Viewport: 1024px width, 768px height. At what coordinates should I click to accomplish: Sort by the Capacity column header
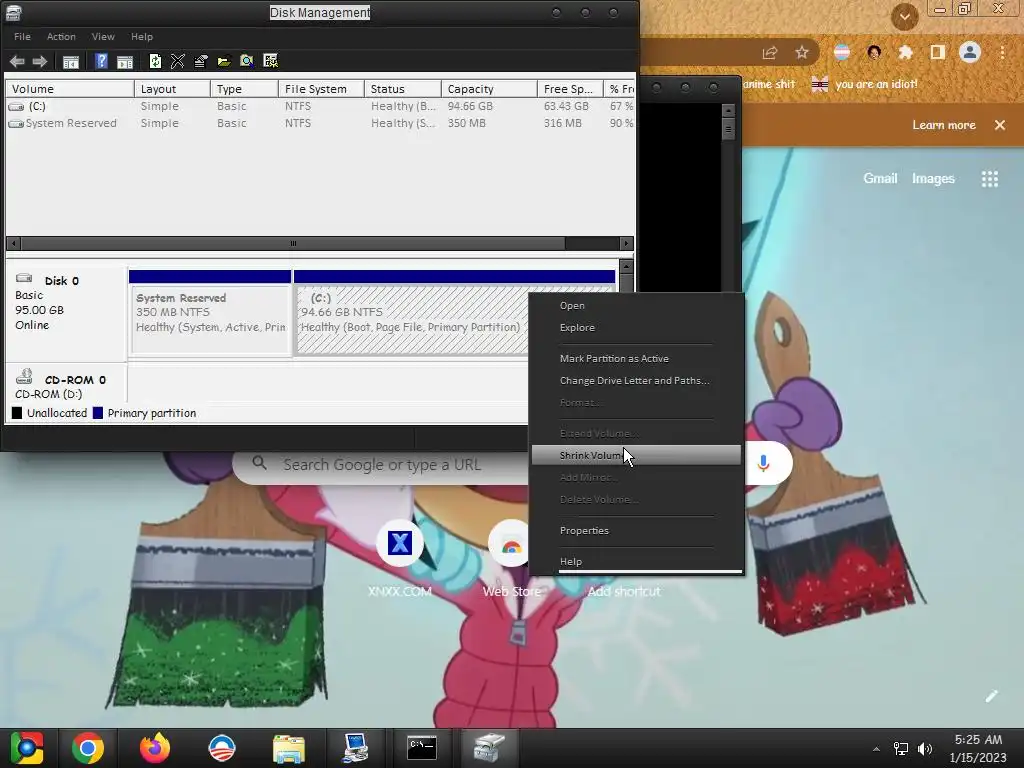488,89
